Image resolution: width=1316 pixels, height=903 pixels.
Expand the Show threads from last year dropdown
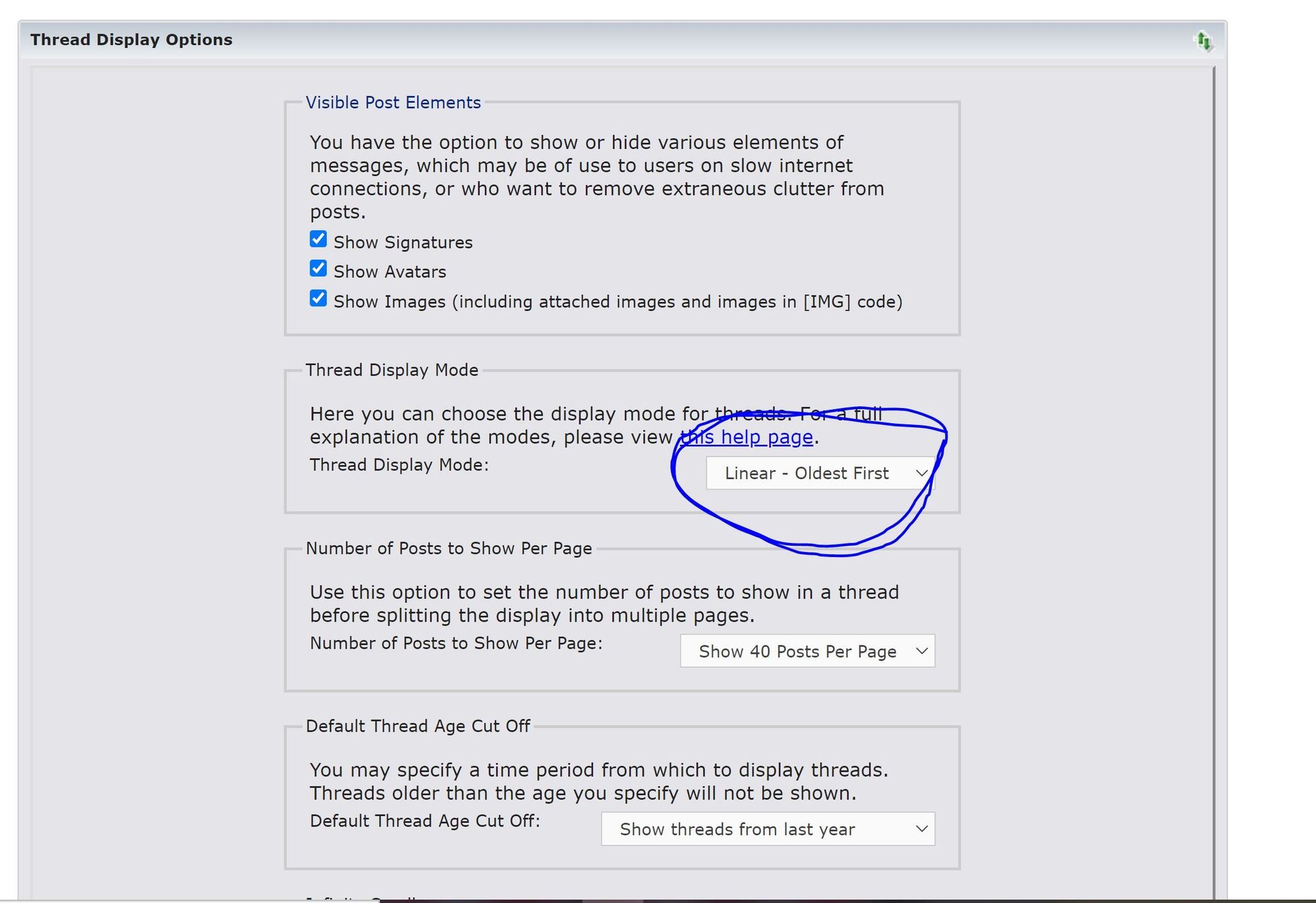coord(768,829)
